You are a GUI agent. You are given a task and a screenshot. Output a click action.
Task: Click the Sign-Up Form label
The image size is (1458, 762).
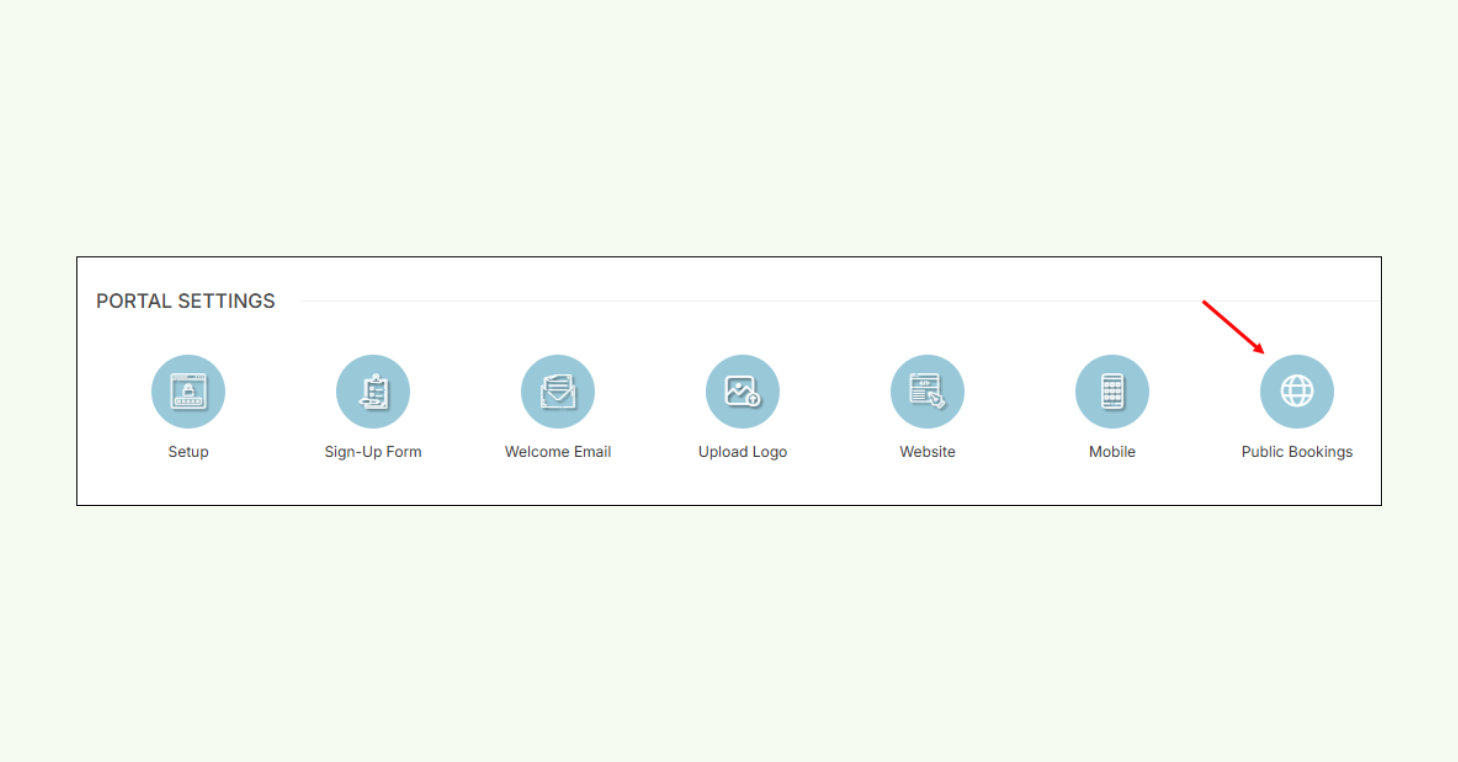(373, 451)
